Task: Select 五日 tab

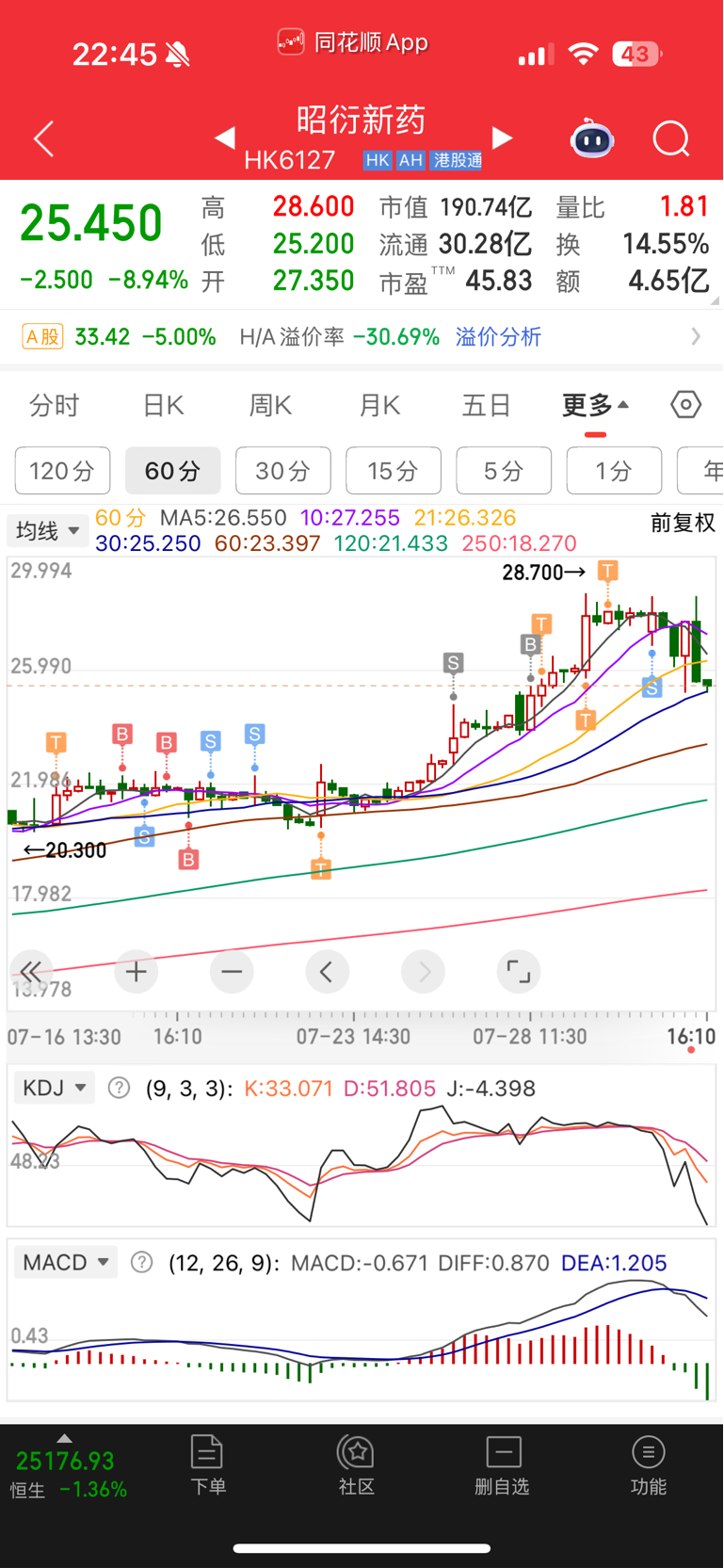Action: coord(487,406)
